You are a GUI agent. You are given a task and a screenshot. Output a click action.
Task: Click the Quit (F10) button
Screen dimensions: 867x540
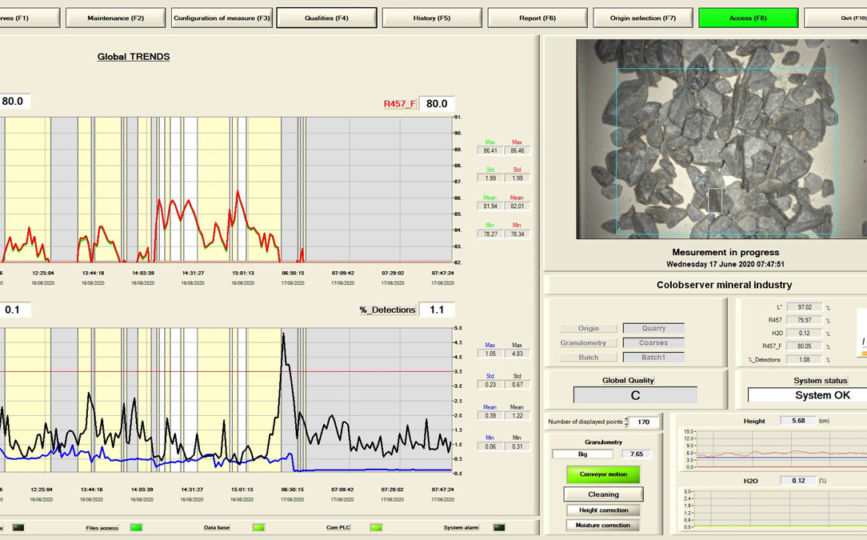coord(835,18)
